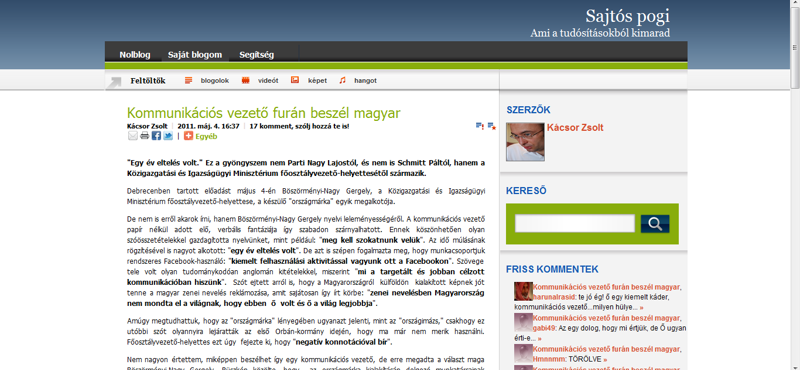Open the Saját blogom menu item
Screen dimensions: 800x370
pos(195,55)
